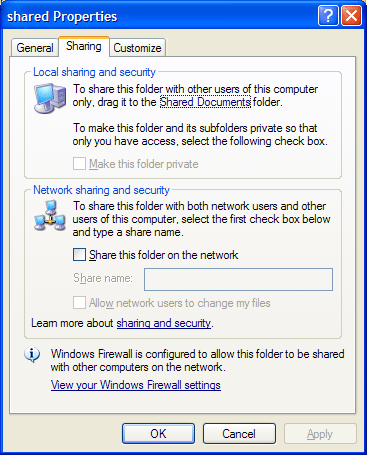Enable Share this folder on the network
Viewport: 367px width, 455px height.
(x=79, y=255)
